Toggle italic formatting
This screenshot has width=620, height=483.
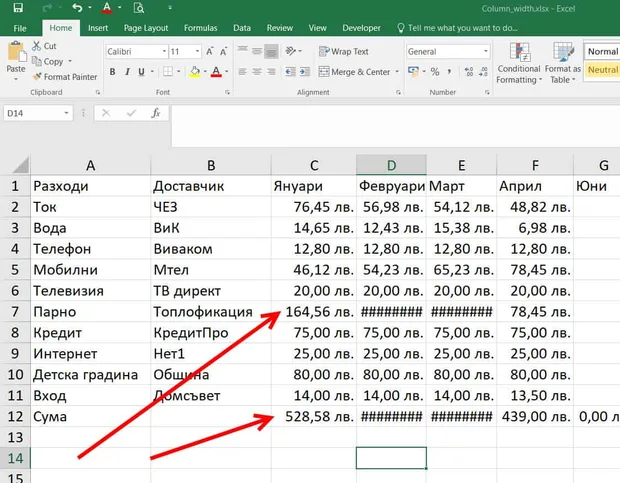click(127, 72)
